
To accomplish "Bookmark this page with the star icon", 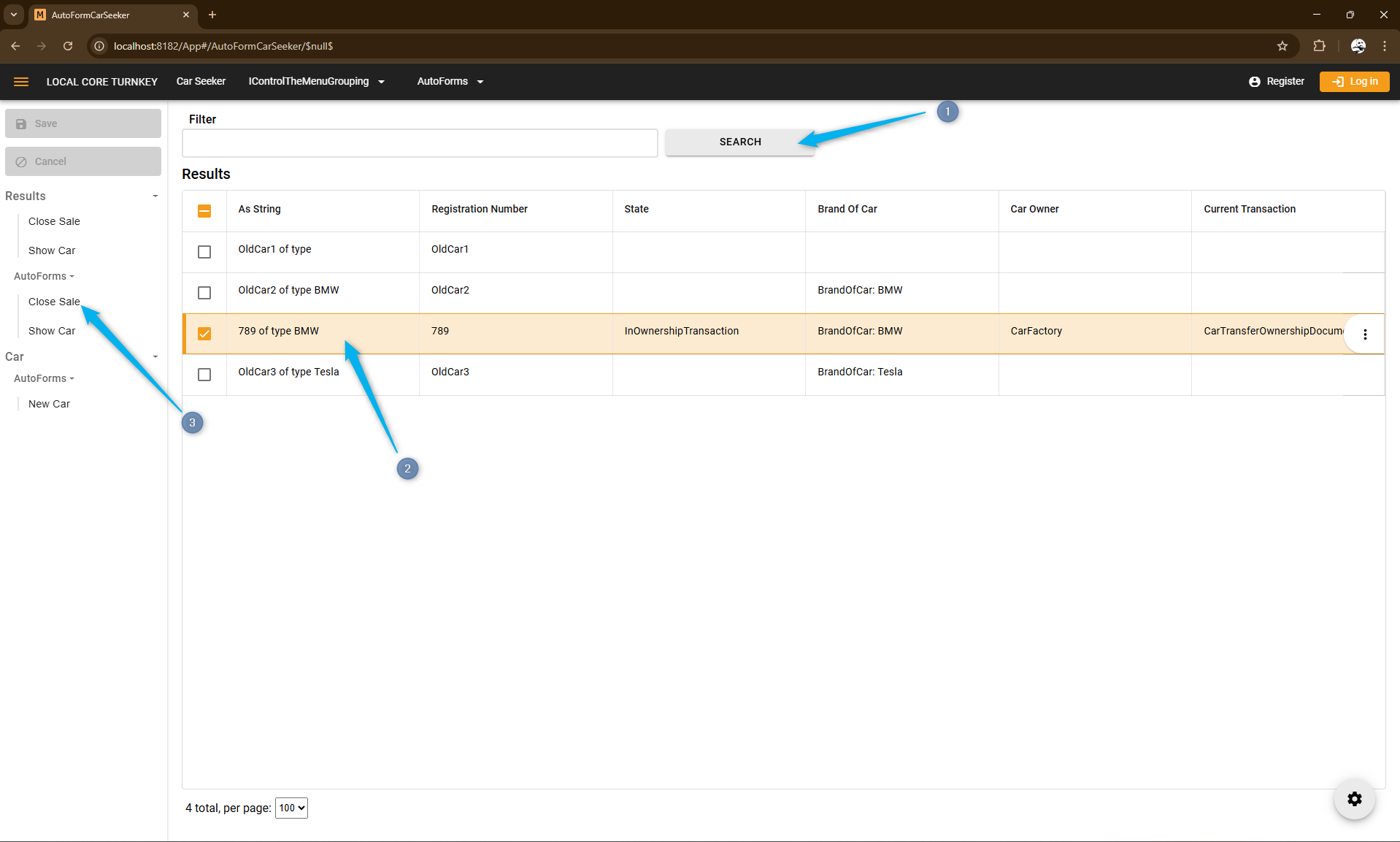I will pyautogui.click(x=1282, y=46).
